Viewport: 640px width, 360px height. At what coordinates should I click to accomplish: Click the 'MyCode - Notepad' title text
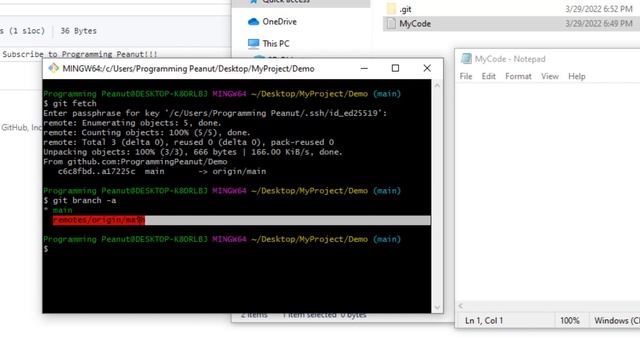(510, 59)
